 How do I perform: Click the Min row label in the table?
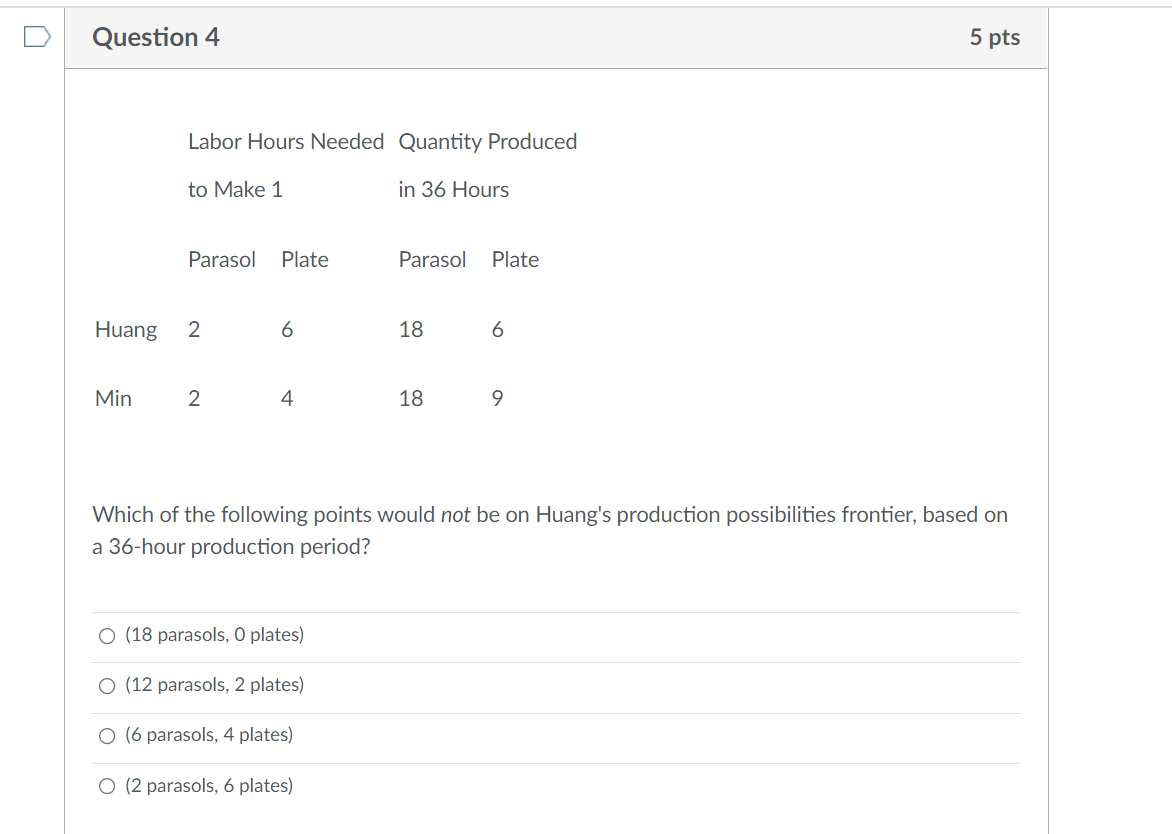pyautogui.click(x=114, y=398)
